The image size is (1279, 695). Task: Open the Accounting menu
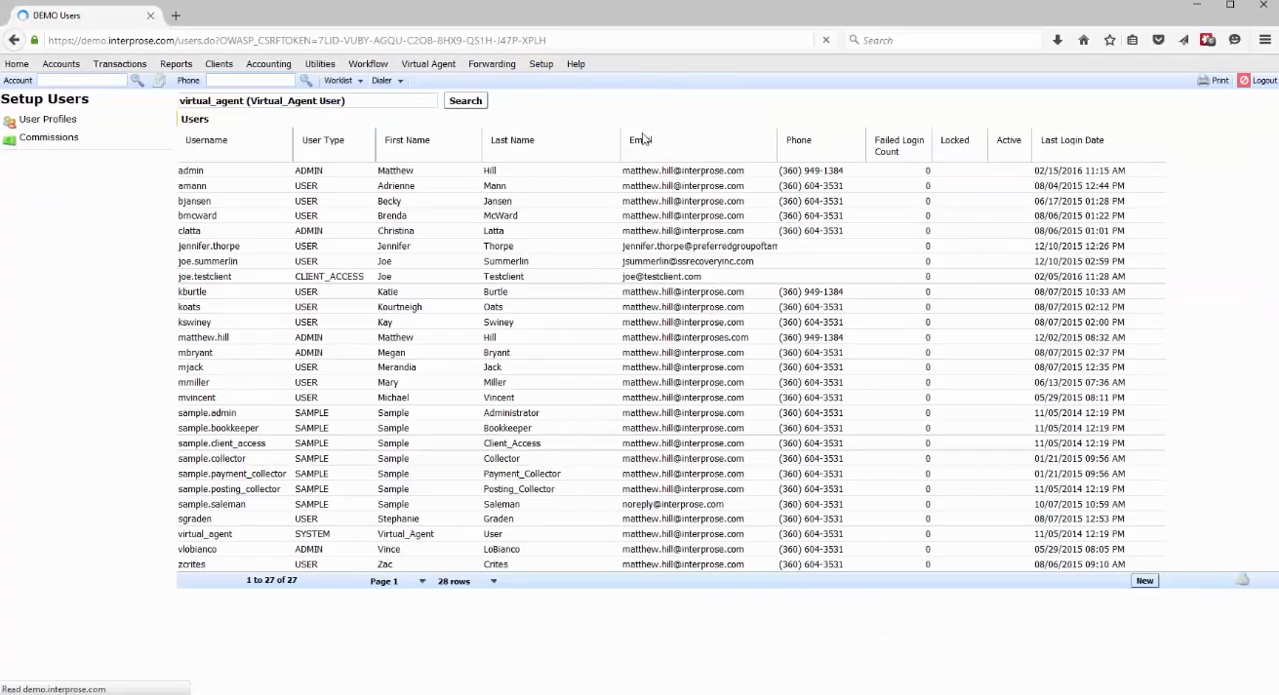(x=268, y=64)
